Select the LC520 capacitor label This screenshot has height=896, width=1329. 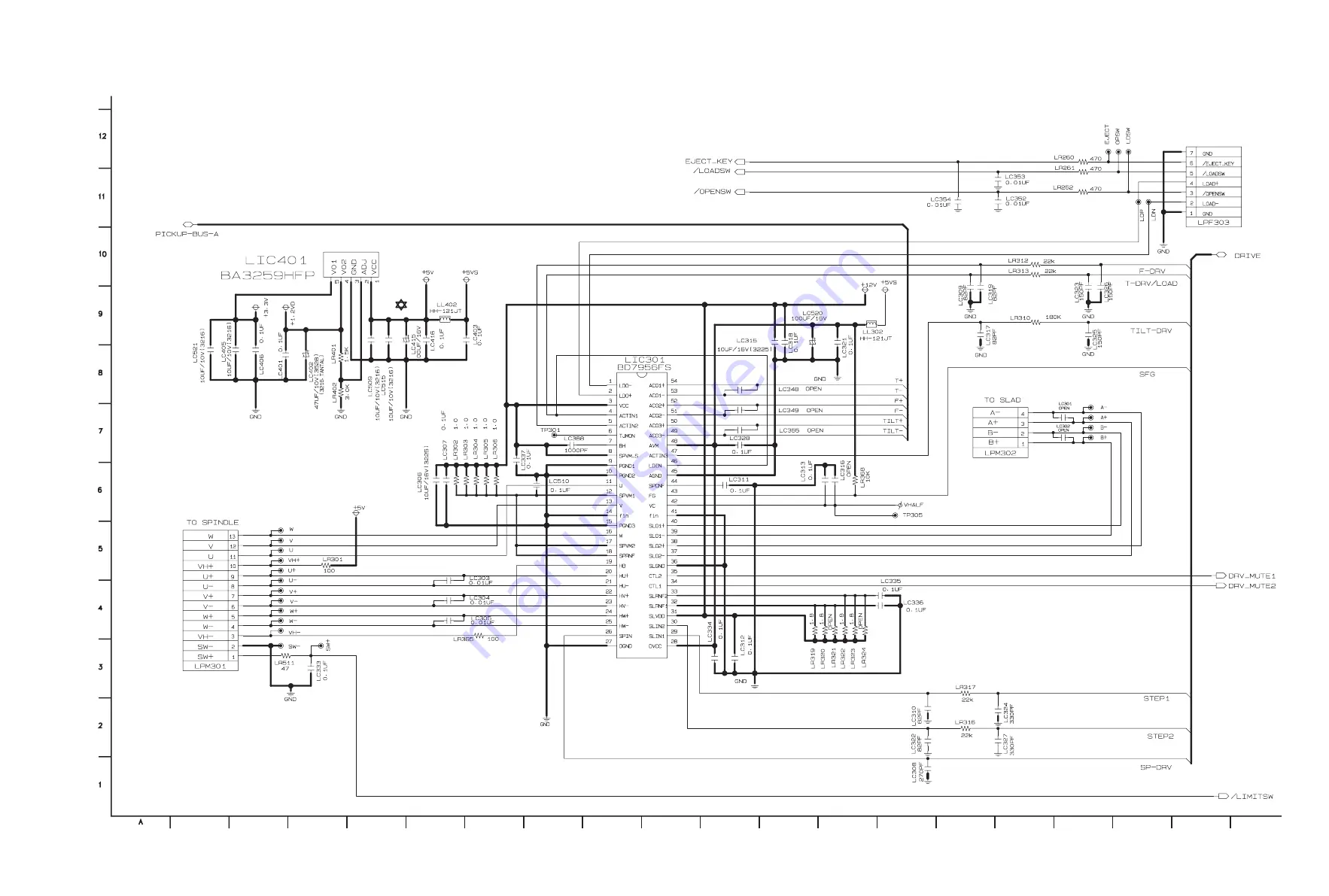[x=812, y=313]
